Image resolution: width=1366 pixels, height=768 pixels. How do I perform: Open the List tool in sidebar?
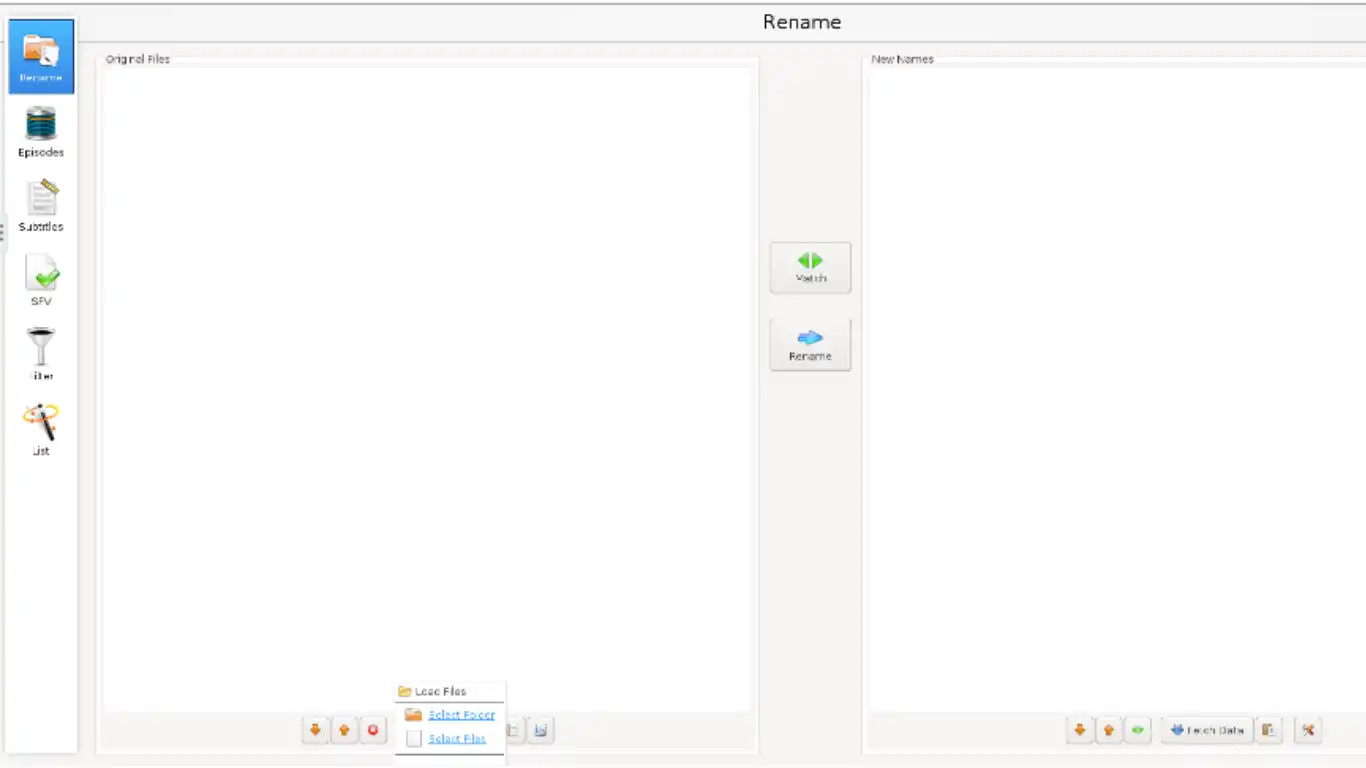tap(41, 429)
